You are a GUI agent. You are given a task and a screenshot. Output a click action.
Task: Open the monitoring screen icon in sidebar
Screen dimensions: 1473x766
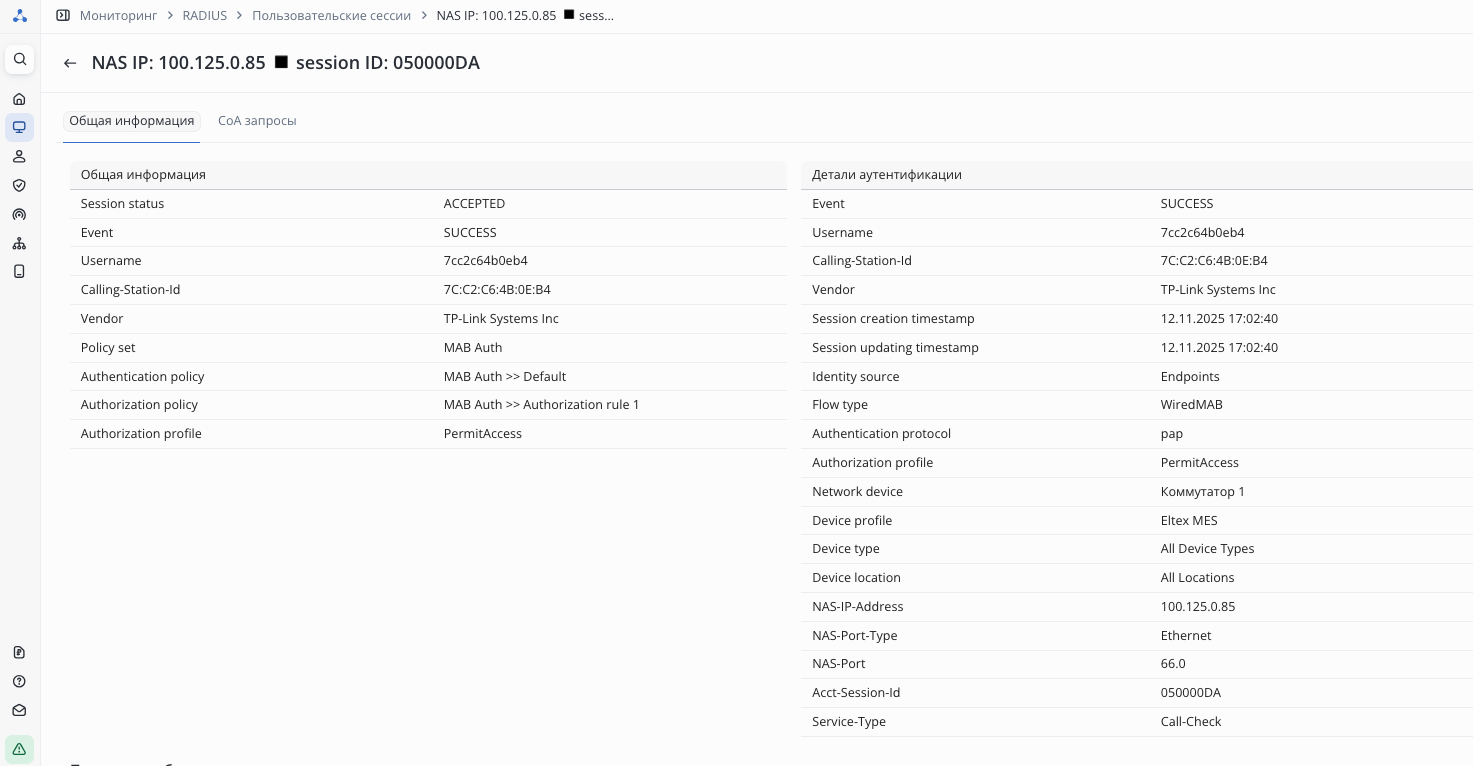tap(19, 127)
